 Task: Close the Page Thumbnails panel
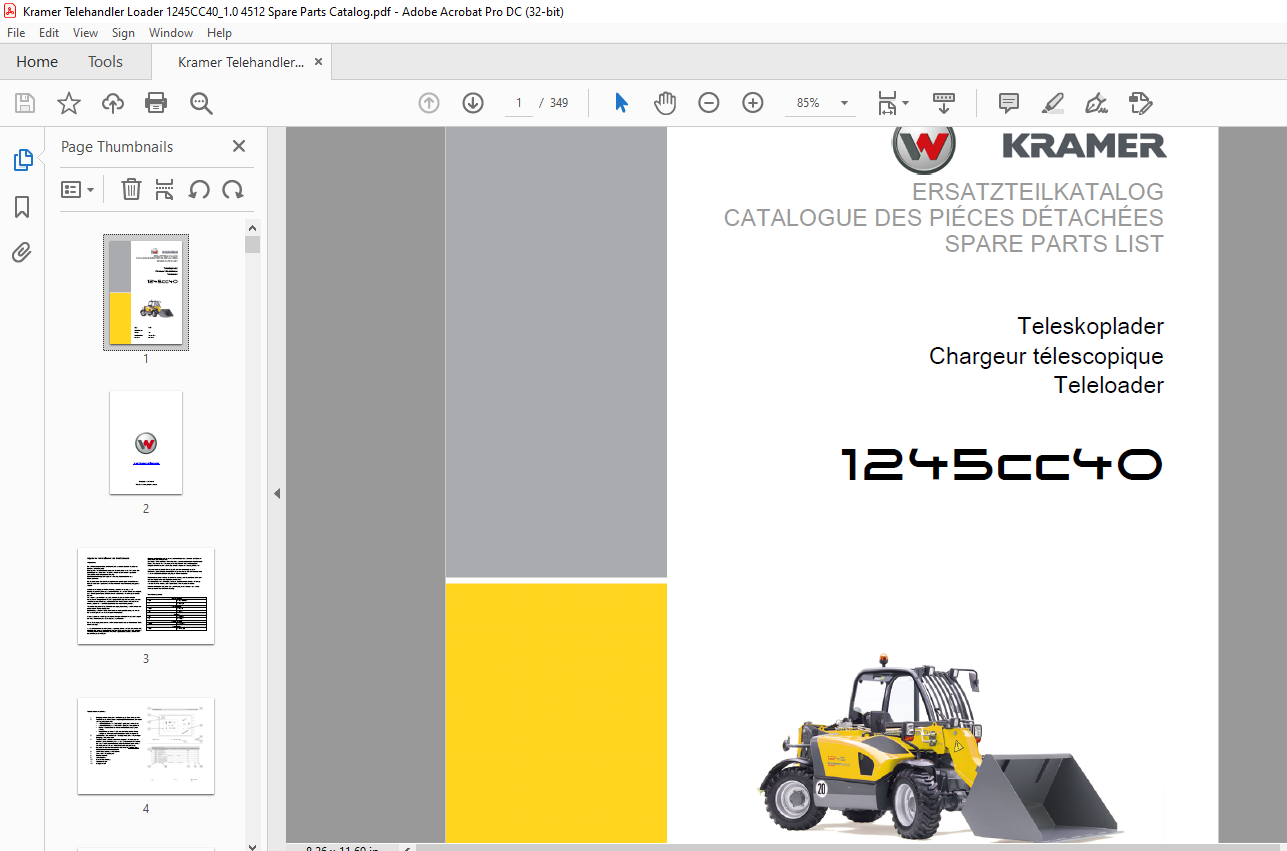[x=239, y=147]
